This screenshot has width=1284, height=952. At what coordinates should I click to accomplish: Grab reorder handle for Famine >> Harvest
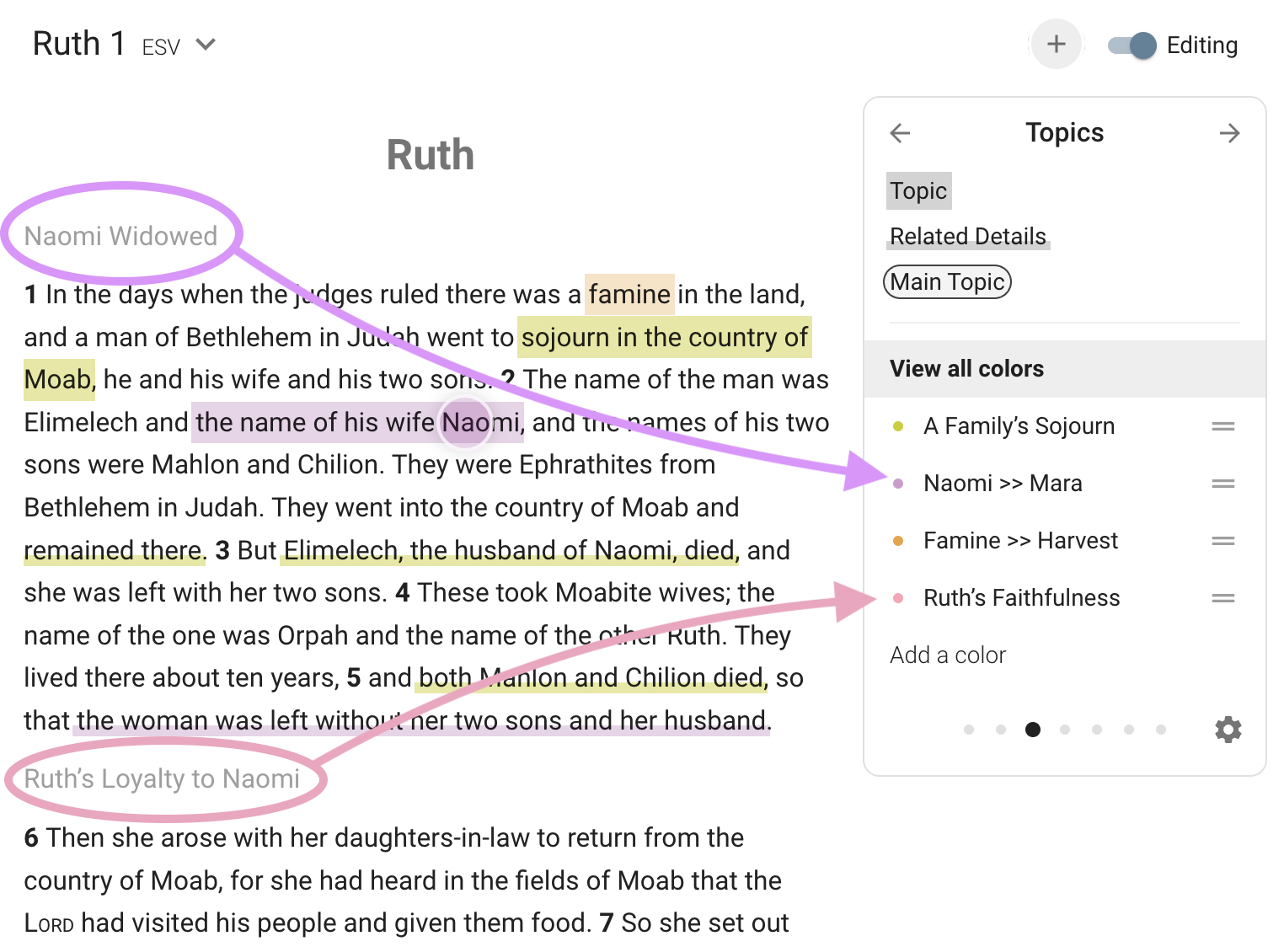pos(1222,541)
